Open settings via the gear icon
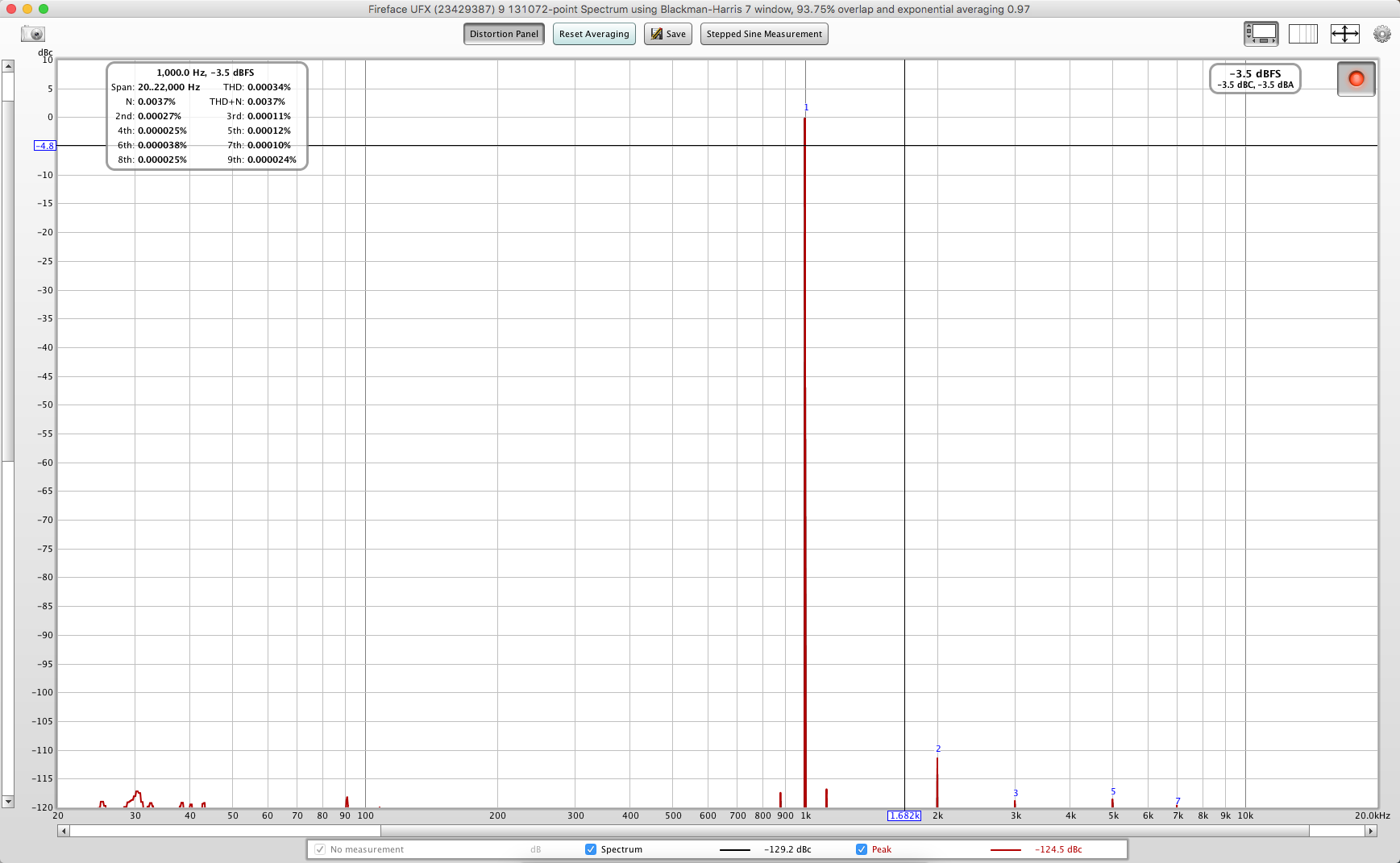1400x863 pixels. [x=1381, y=34]
